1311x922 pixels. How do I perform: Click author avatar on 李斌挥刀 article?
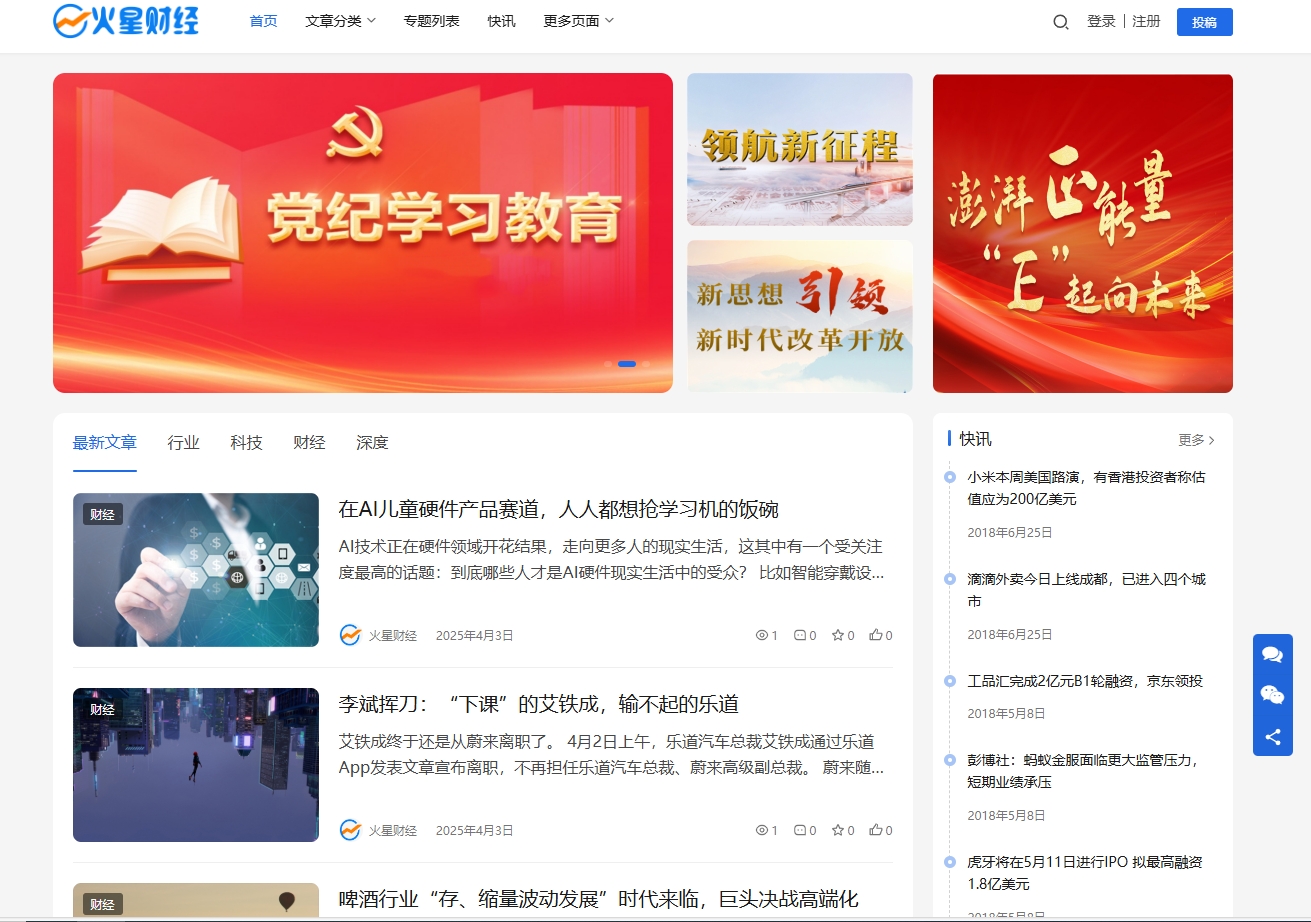350,830
